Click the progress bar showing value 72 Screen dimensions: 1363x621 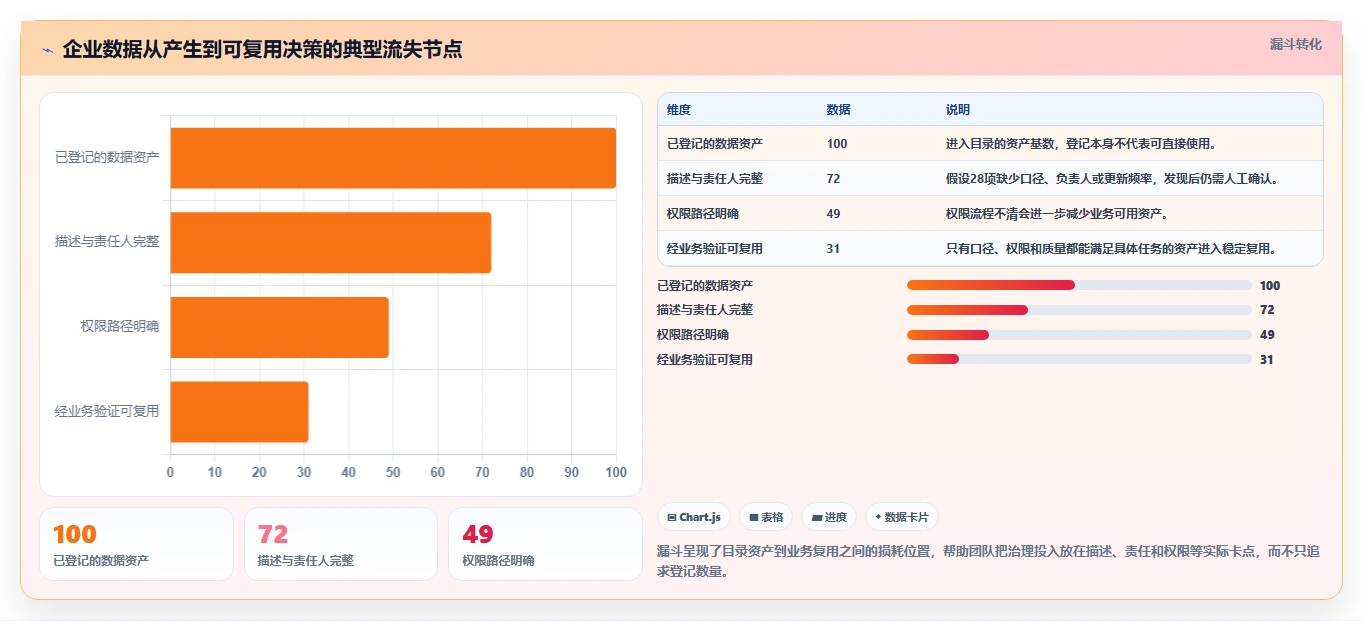tap(1079, 310)
